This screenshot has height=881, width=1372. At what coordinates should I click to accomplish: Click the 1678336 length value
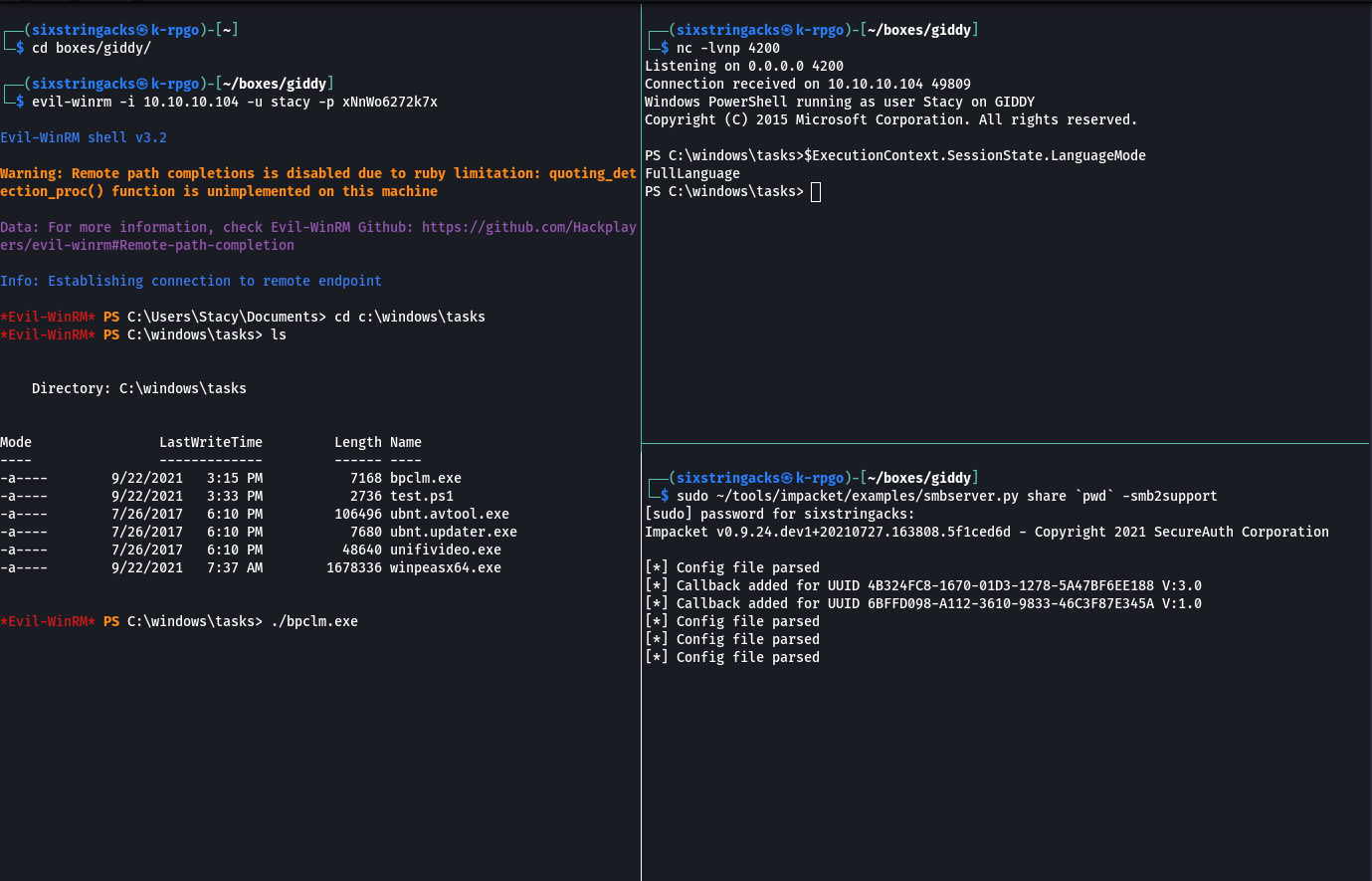pyautogui.click(x=354, y=567)
